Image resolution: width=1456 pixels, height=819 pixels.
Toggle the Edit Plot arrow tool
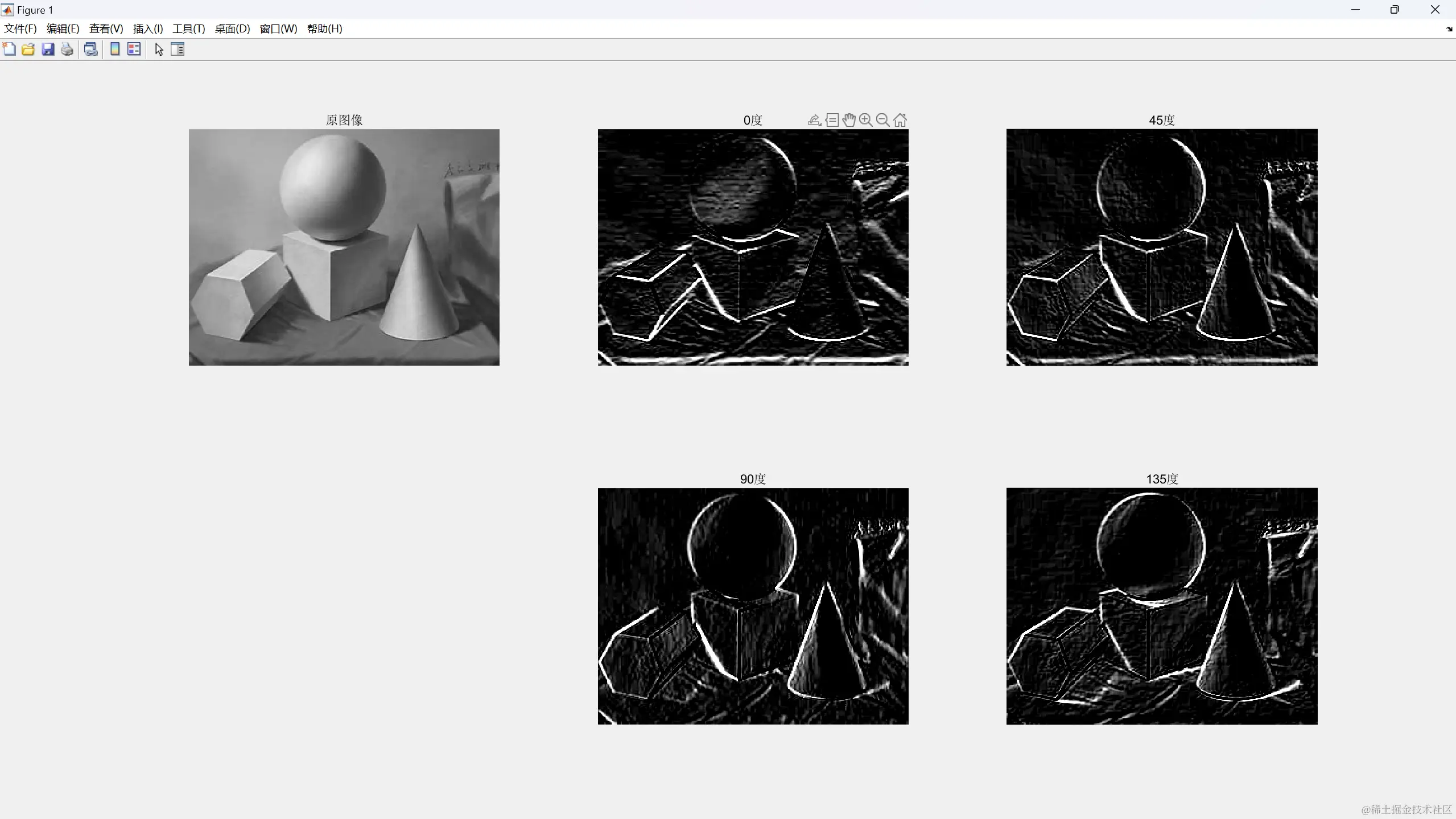159,49
